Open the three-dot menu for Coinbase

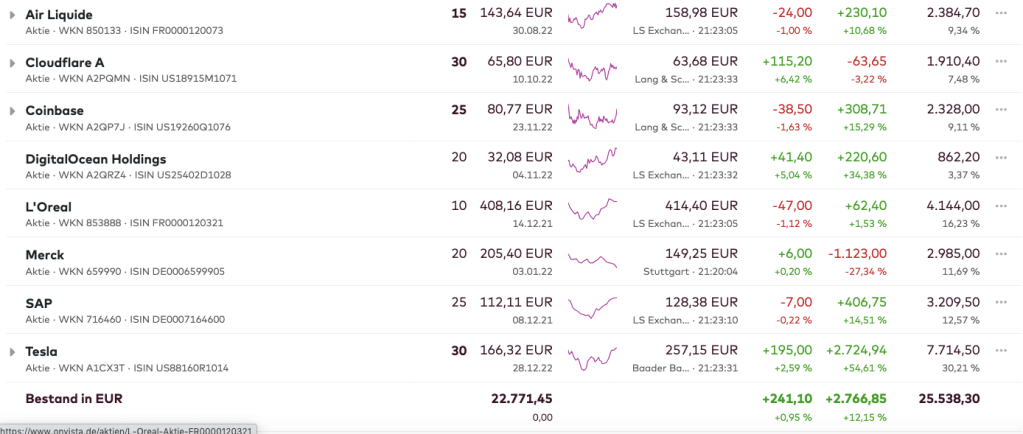[x=1002, y=110]
